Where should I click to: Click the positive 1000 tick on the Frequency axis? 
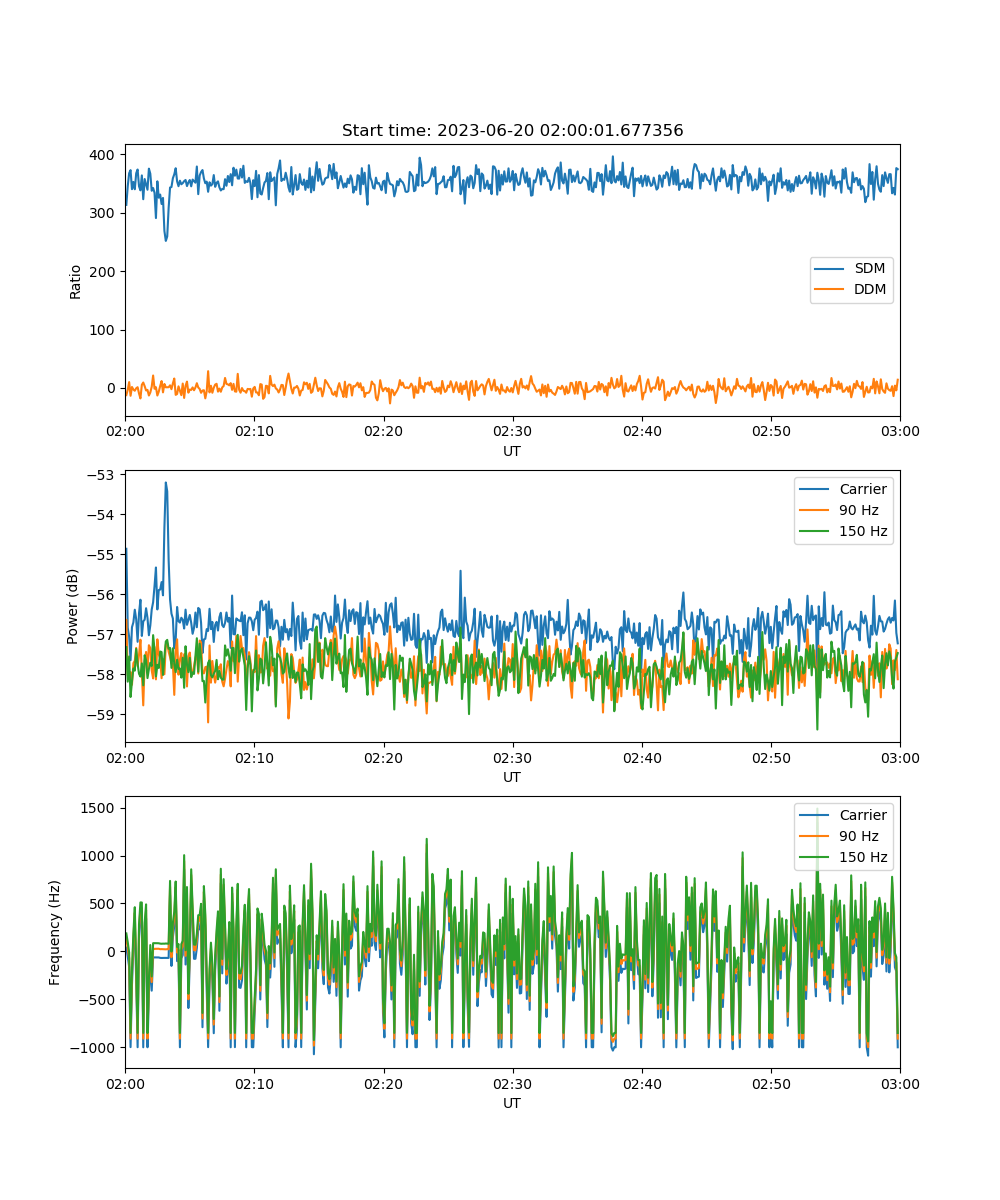pos(100,856)
